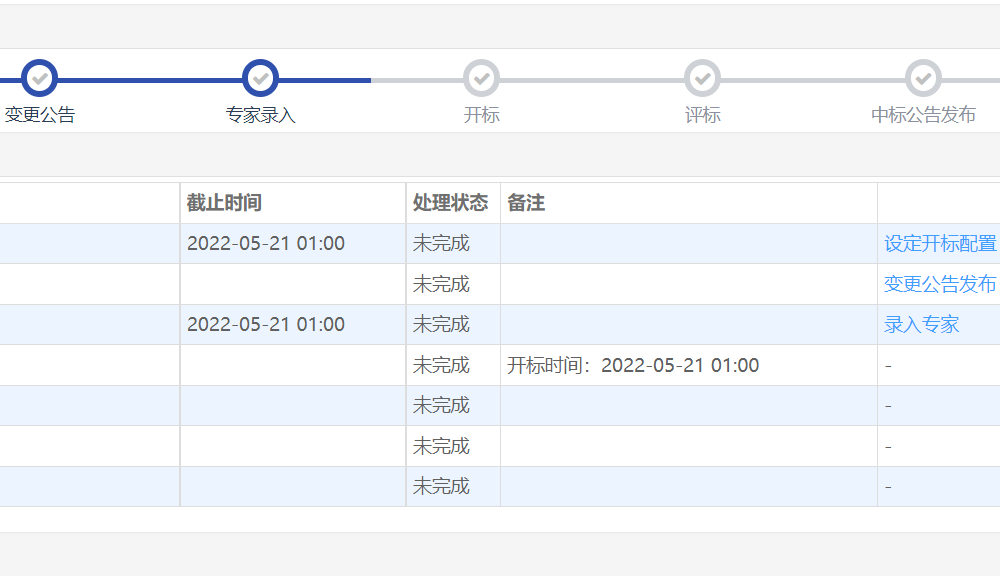Click the 处理状态 column header
The height and width of the screenshot is (576, 1000).
[450, 203]
